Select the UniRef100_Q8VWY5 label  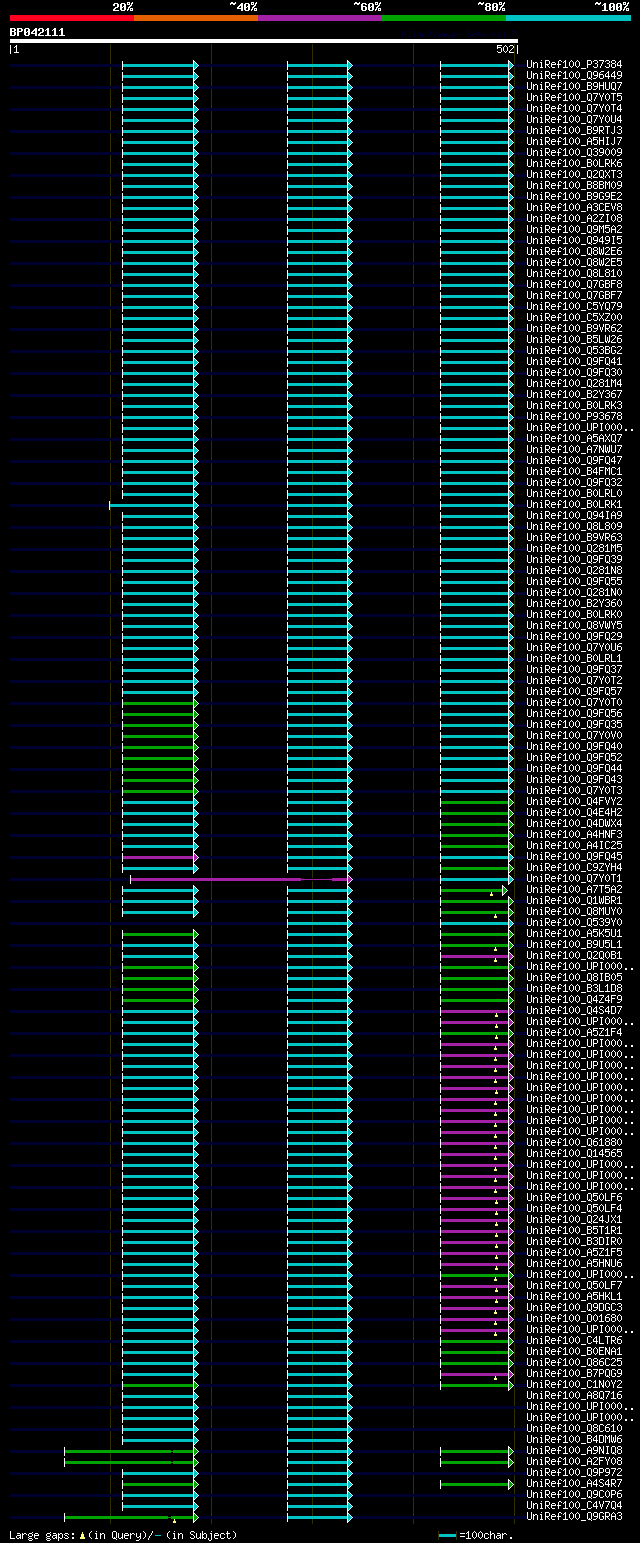coord(574,625)
